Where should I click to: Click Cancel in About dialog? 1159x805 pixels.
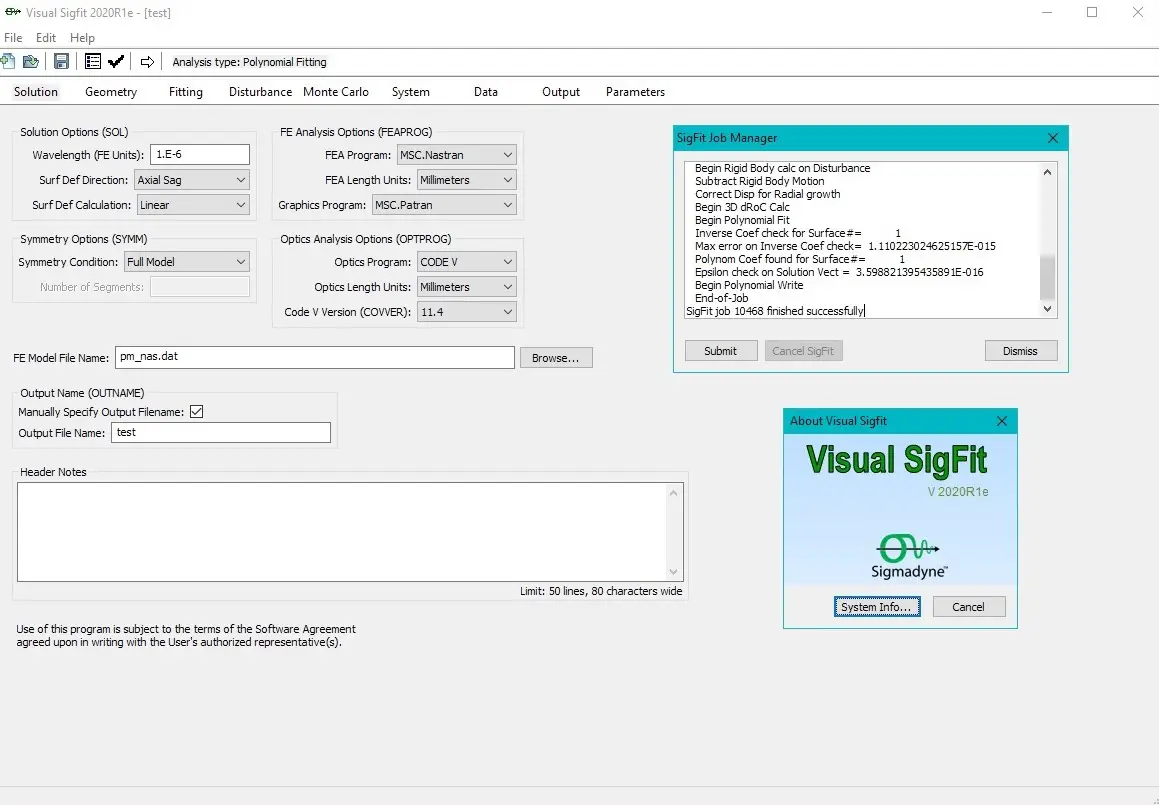point(968,607)
